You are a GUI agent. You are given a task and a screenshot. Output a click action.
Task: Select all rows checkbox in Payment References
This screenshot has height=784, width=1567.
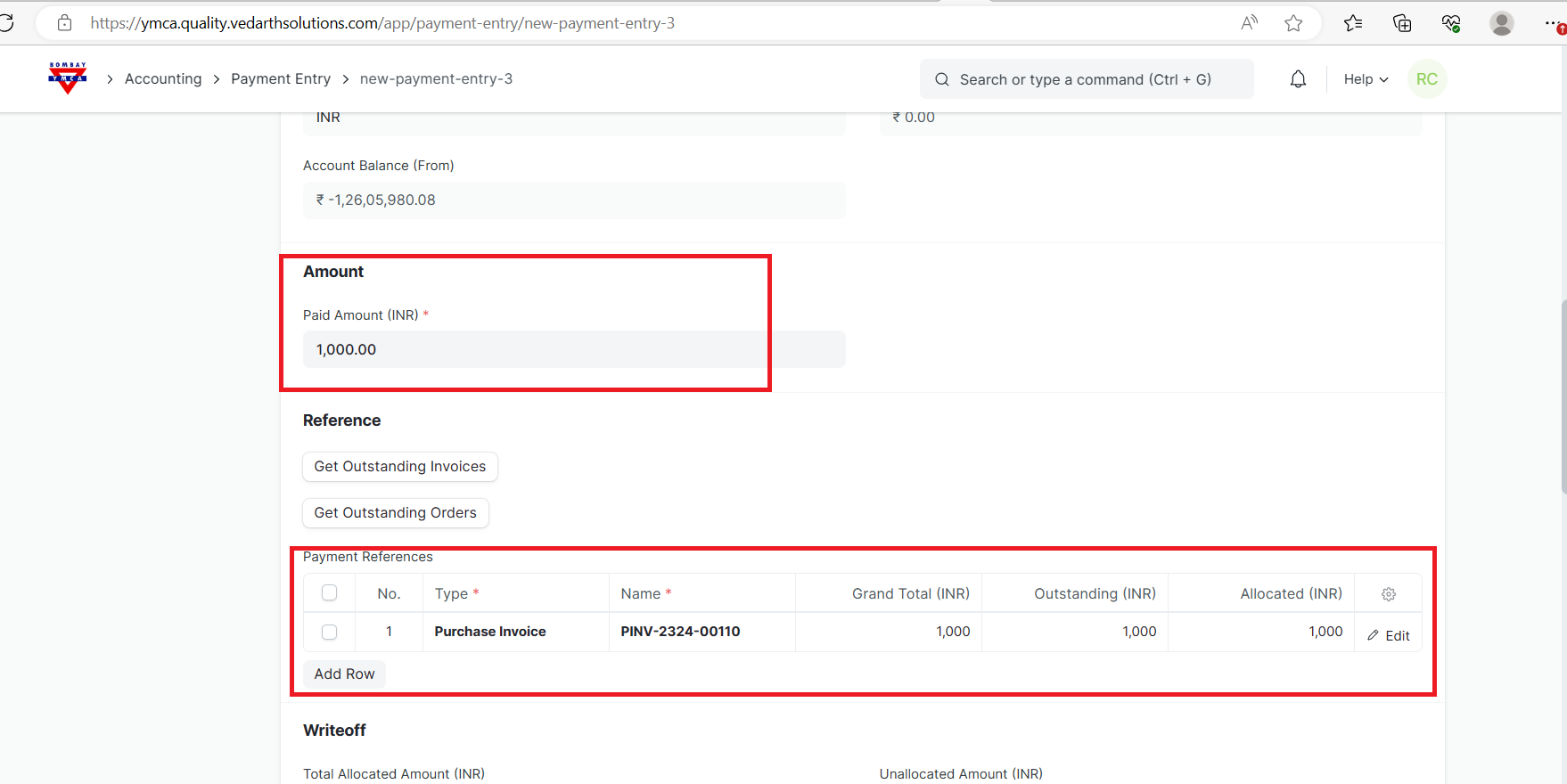(329, 593)
